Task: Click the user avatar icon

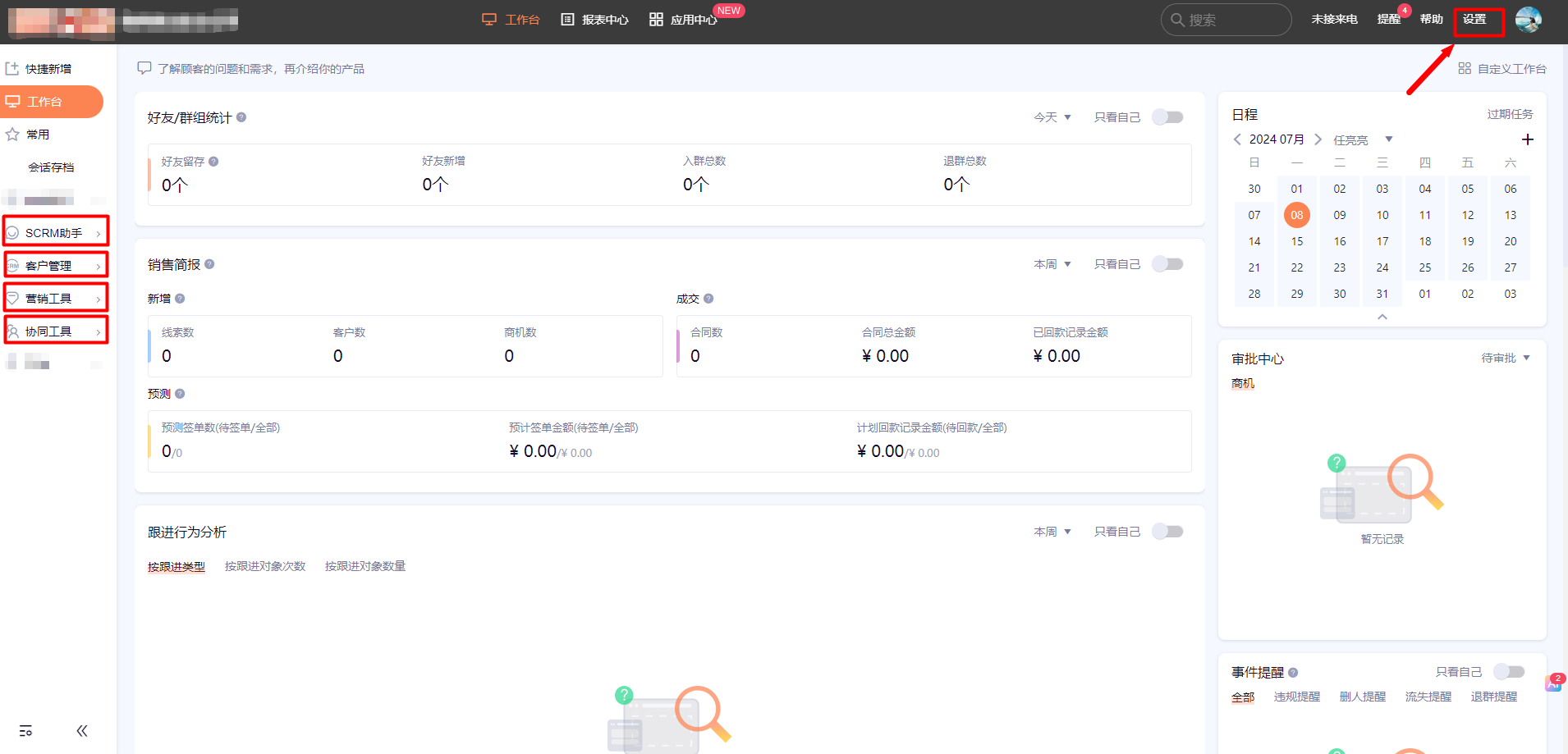Action: pos(1528,20)
